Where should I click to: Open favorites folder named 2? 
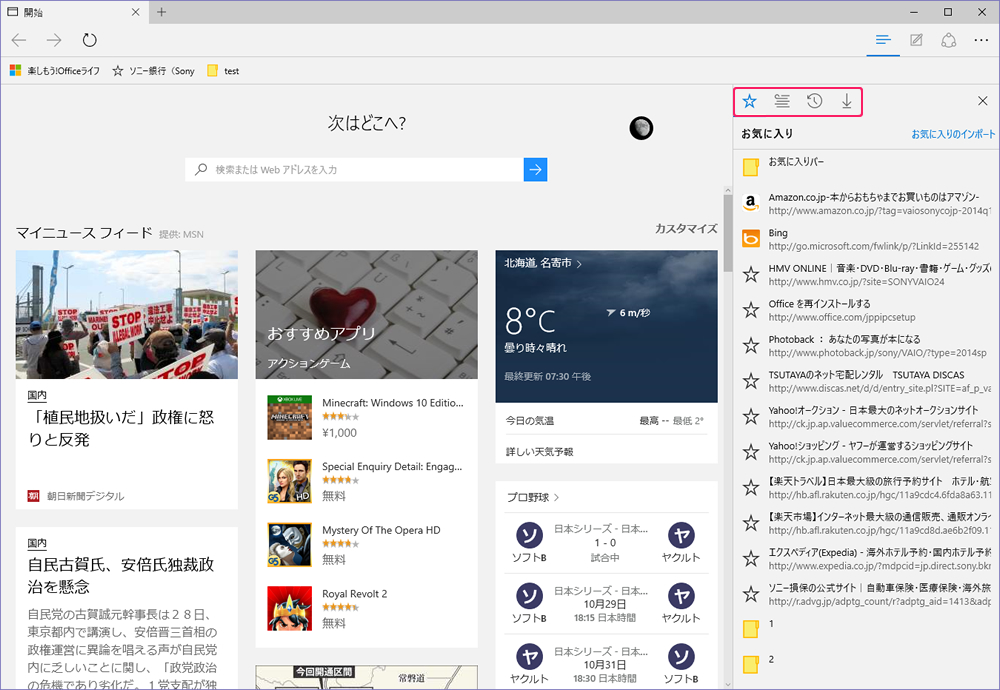coord(866,664)
